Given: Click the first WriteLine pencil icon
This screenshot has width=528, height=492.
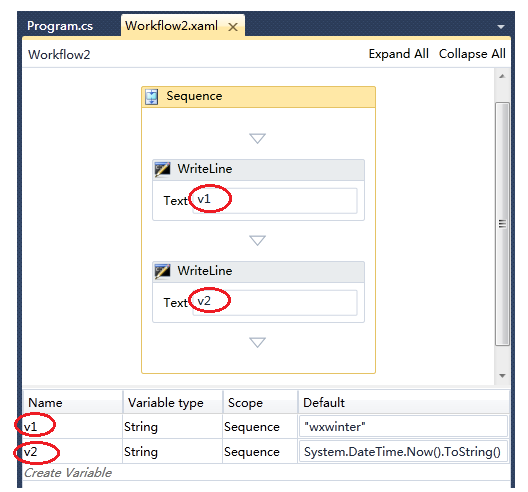Looking at the screenshot, I should click(x=162, y=169).
